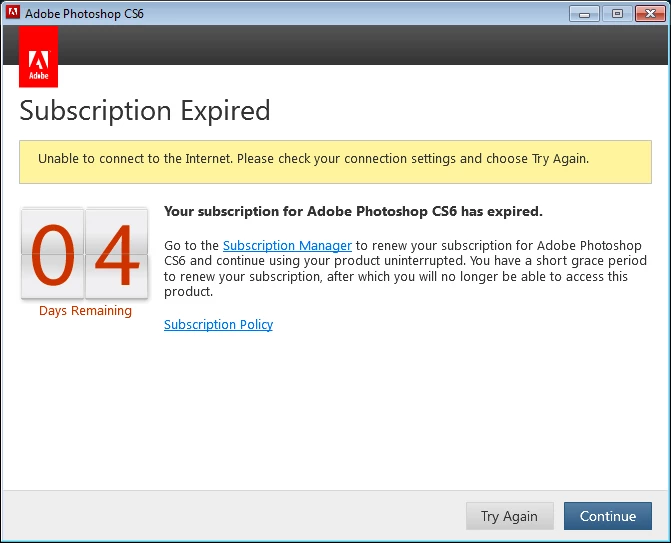Click the '0' digit in the days counter

[53, 253]
